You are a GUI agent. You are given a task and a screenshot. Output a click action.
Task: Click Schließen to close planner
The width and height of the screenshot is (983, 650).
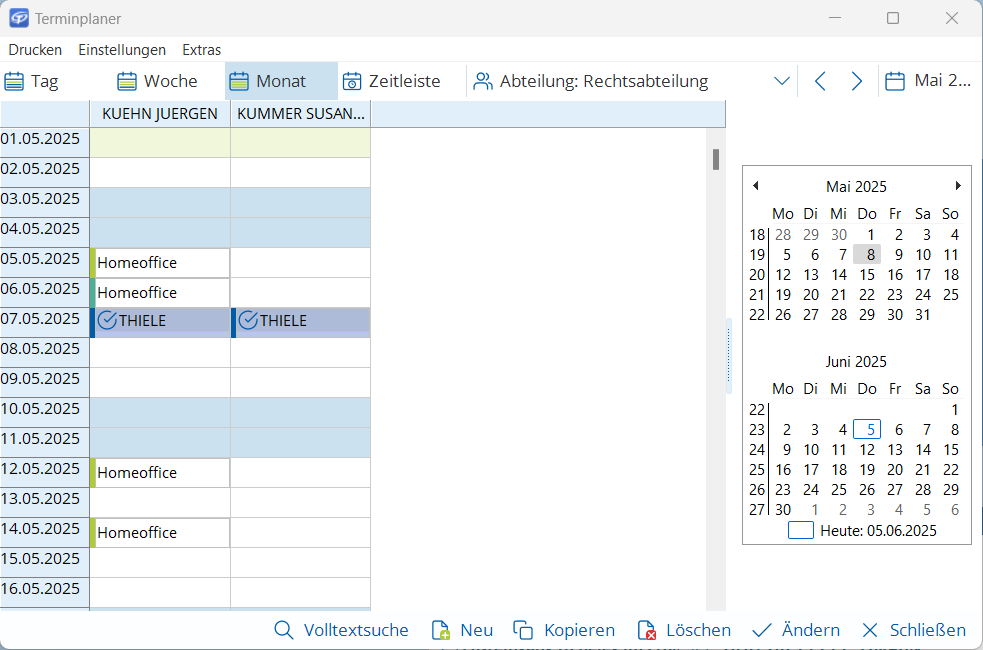click(914, 630)
